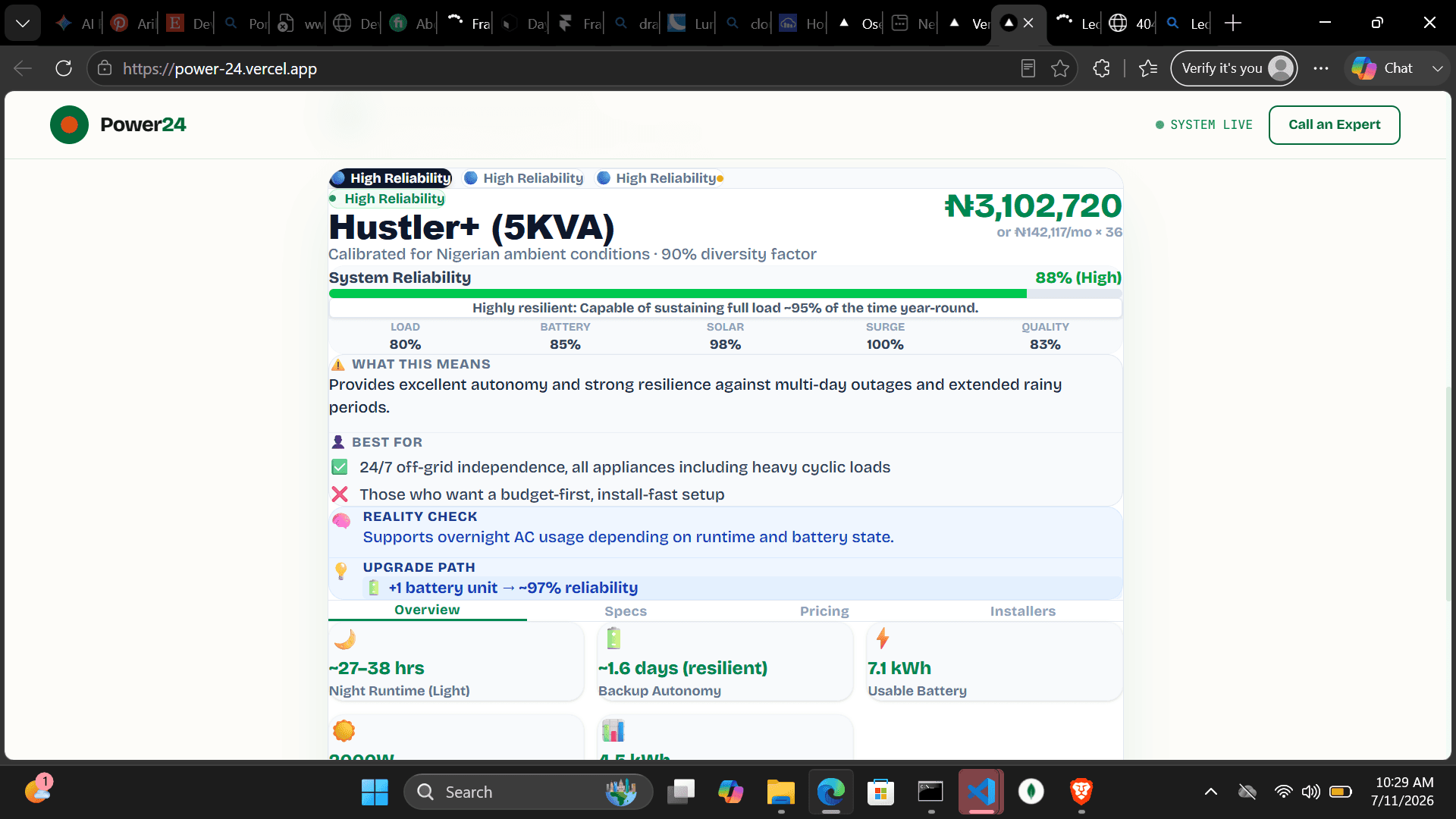Viewport: 1456px width, 819px height.
Task: Open the Terminal app from the taskbar
Action: [930, 792]
